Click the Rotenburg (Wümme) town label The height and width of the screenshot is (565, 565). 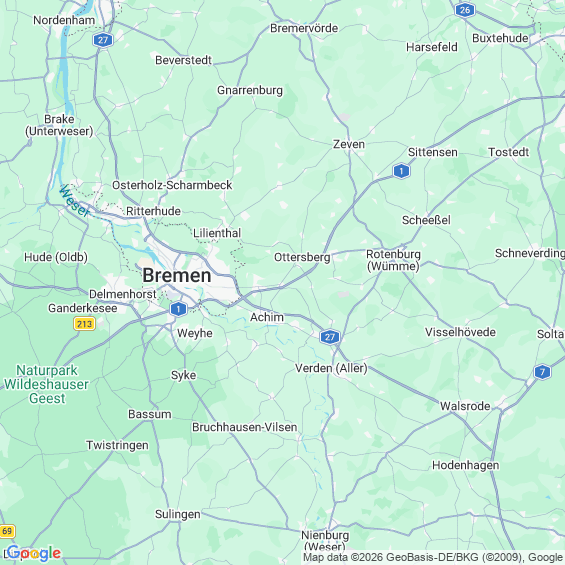393,260
